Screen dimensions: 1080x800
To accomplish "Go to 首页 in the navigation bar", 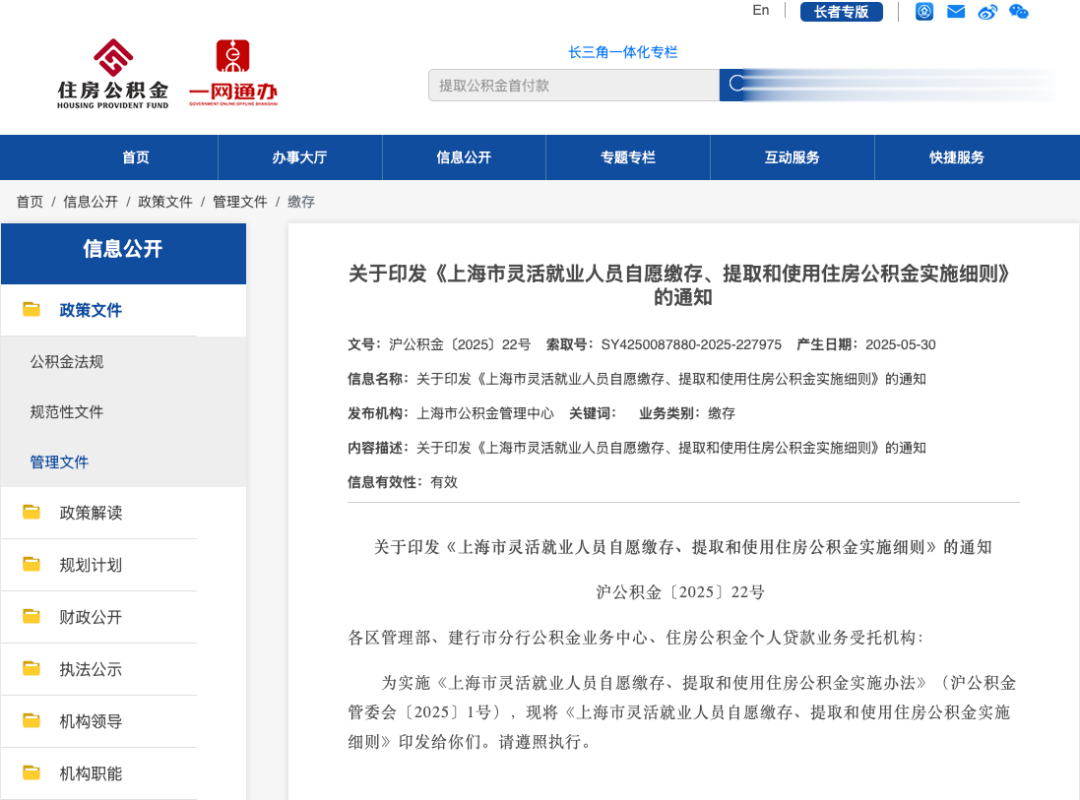I will coord(136,157).
